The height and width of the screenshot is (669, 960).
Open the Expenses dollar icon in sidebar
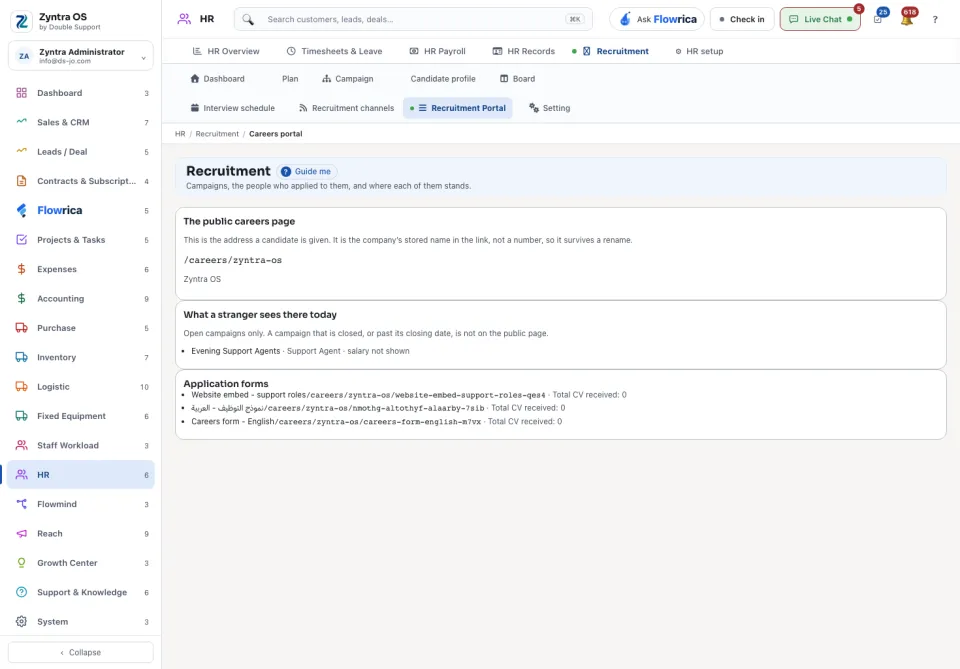point(21,269)
